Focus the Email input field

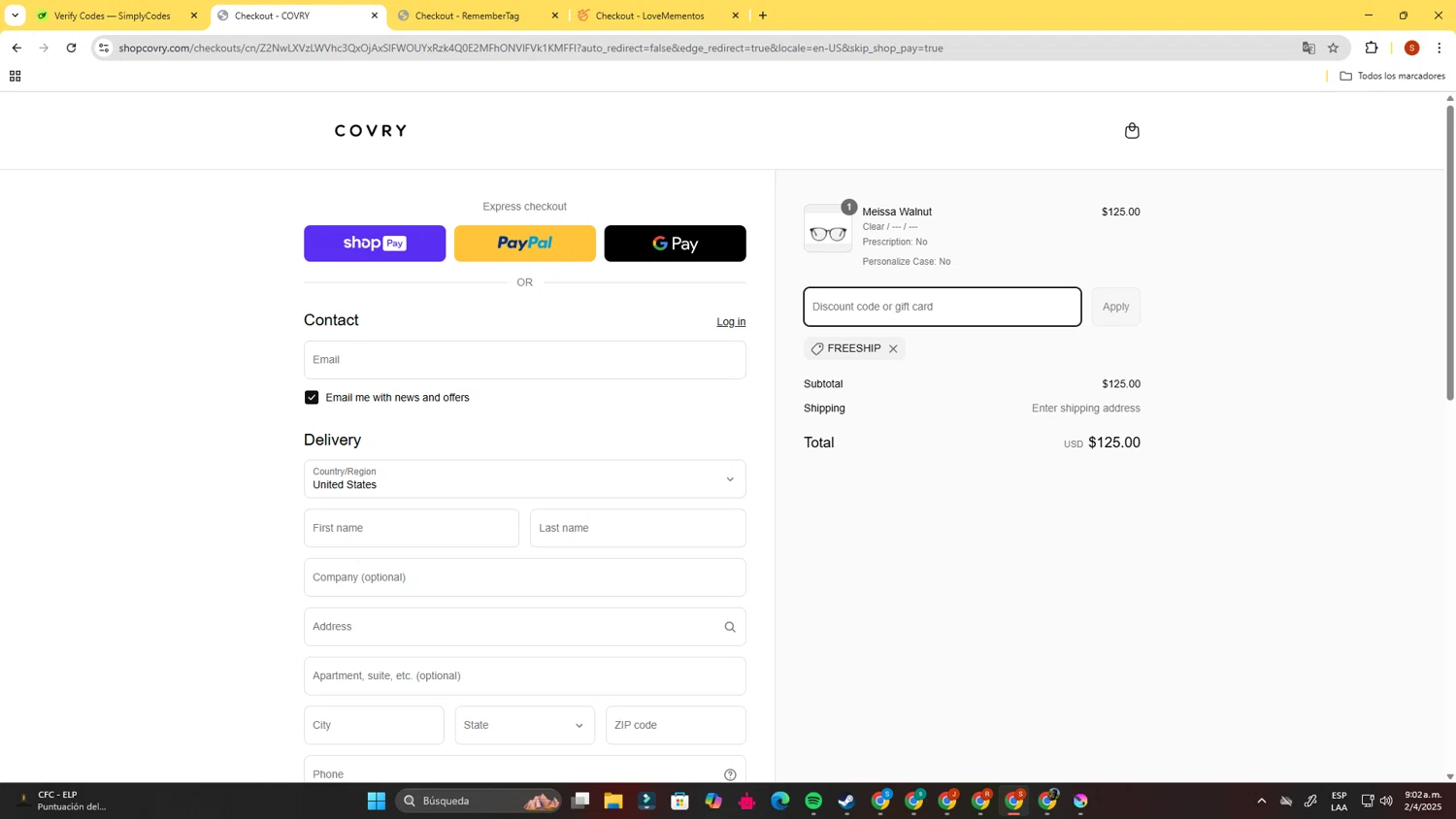coord(525,360)
